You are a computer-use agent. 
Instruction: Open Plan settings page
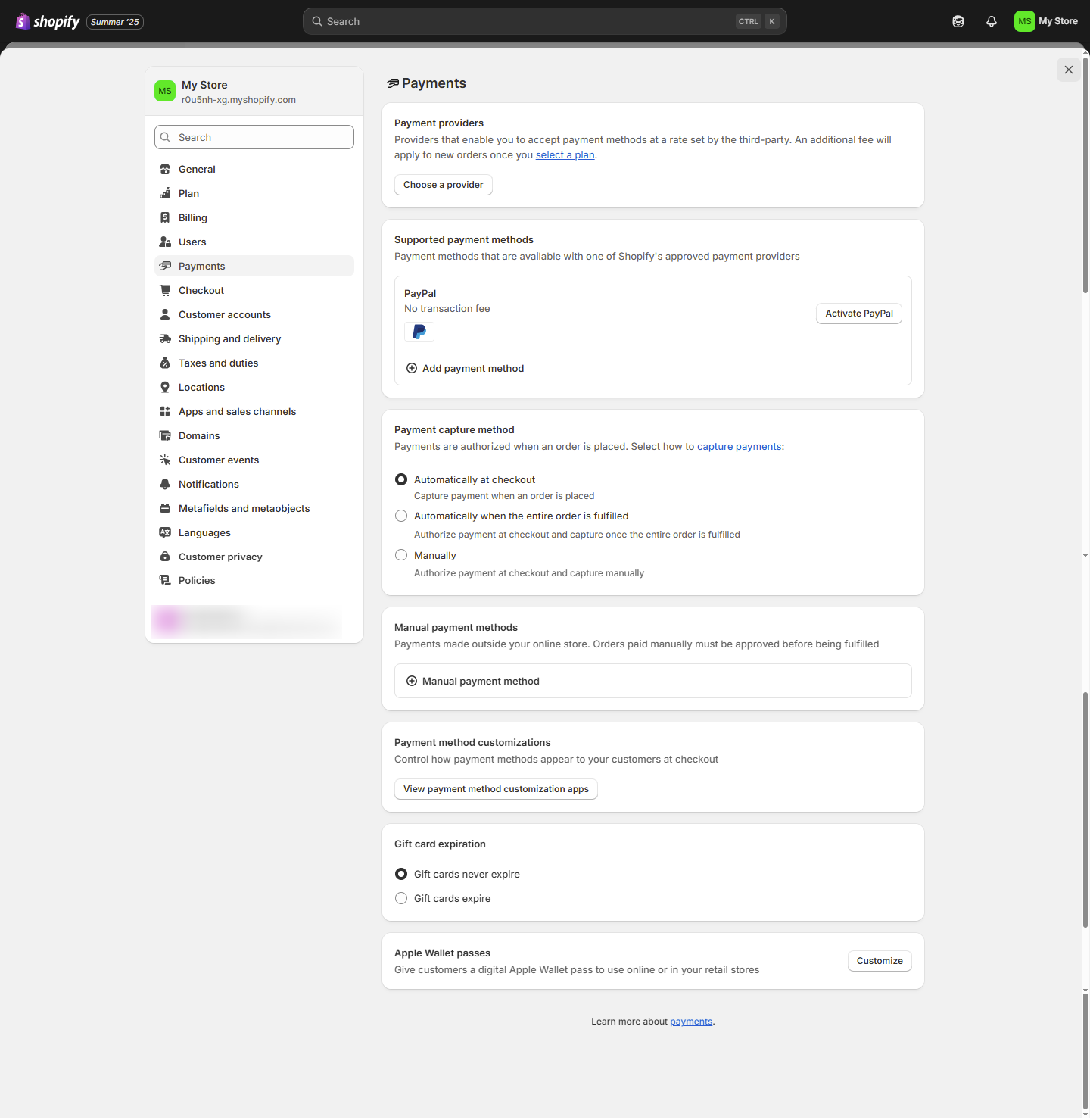click(x=254, y=193)
